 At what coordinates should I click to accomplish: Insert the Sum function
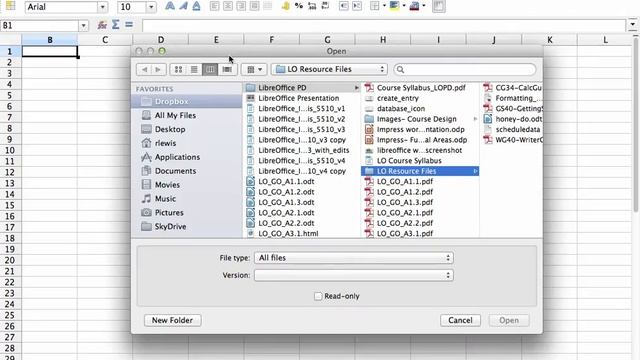coord(116,25)
